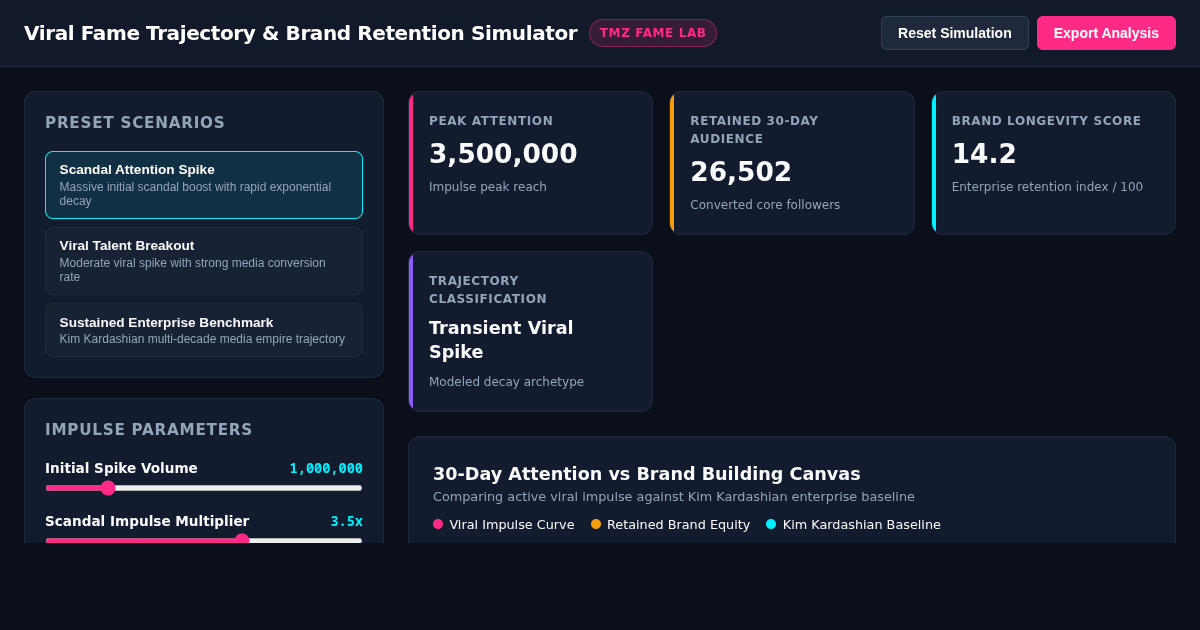The width and height of the screenshot is (1200, 630).
Task: Click the simulator page title
Action: 301,33
